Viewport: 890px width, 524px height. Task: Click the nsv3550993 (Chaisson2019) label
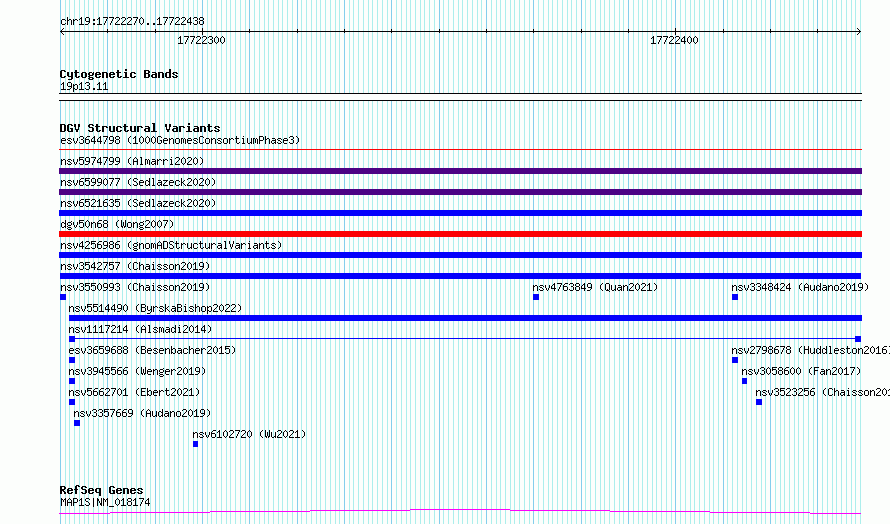click(x=135, y=287)
